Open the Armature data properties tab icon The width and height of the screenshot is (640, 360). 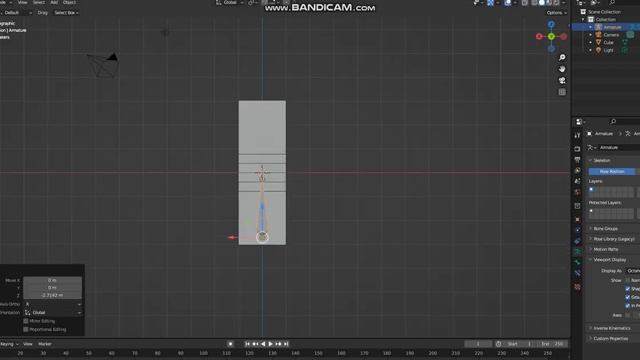click(x=577, y=251)
